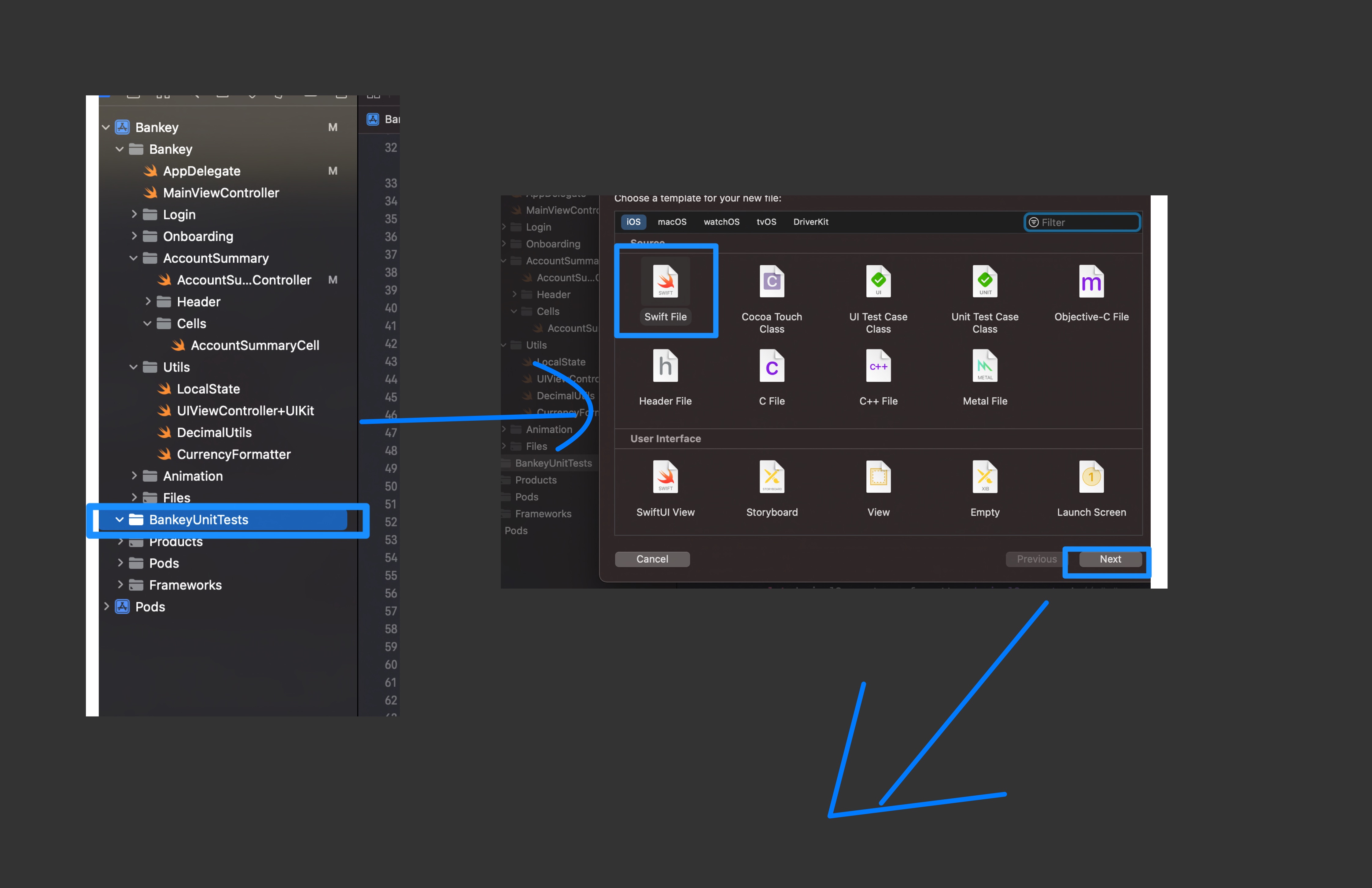Select the Empty XIB template
This screenshot has width=1372, height=888.
point(985,488)
